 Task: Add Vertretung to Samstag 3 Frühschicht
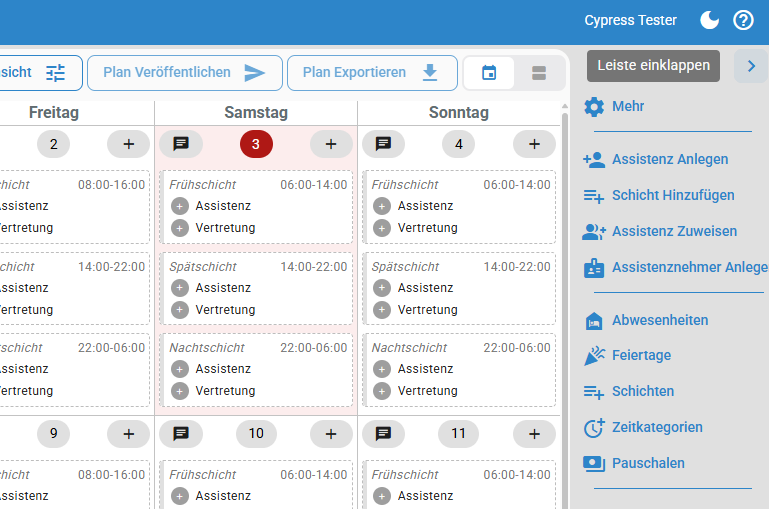point(179,229)
